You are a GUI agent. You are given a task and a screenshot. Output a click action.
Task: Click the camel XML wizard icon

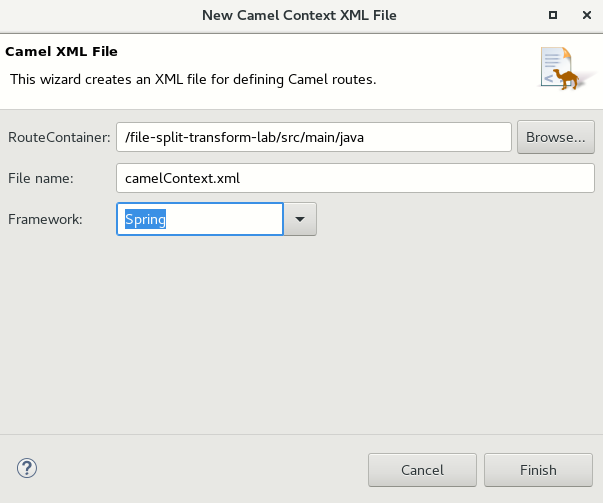pyautogui.click(x=558, y=69)
